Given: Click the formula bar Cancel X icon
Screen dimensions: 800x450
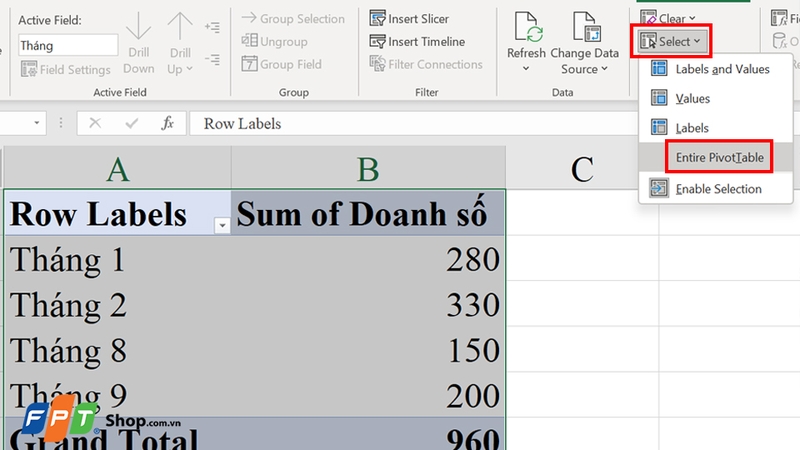Looking at the screenshot, I should (95, 123).
